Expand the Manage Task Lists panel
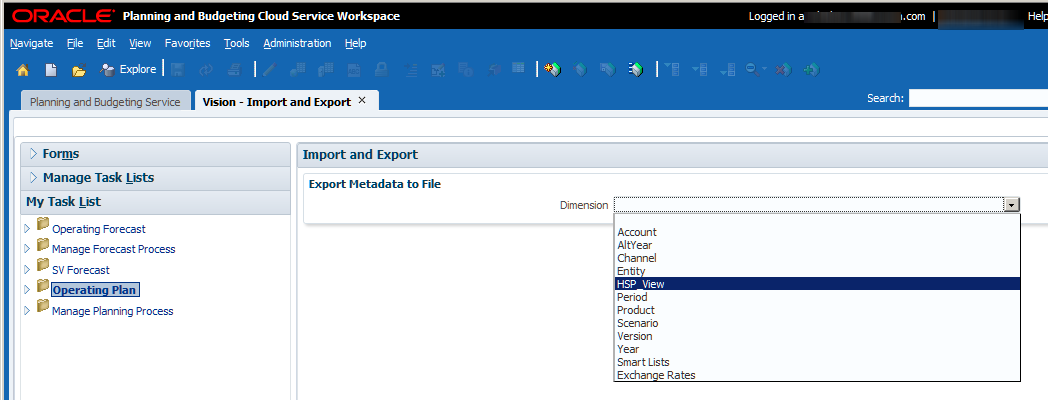Screen dimensions: 1048x400 point(33,178)
